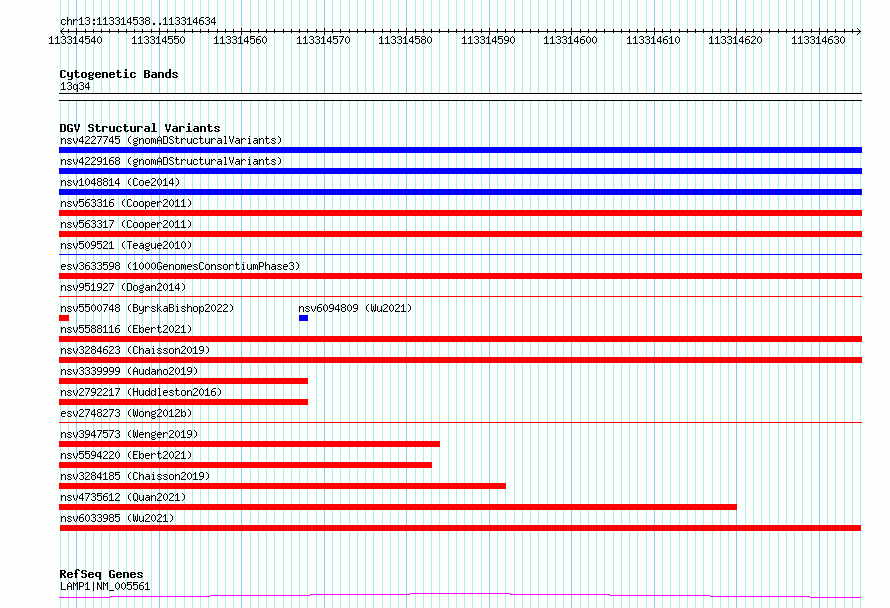Viewport: 890px width, 608px height.
Task: Click nsv563317 (Cooper2011) label
Action: click(x=126, y=224)
